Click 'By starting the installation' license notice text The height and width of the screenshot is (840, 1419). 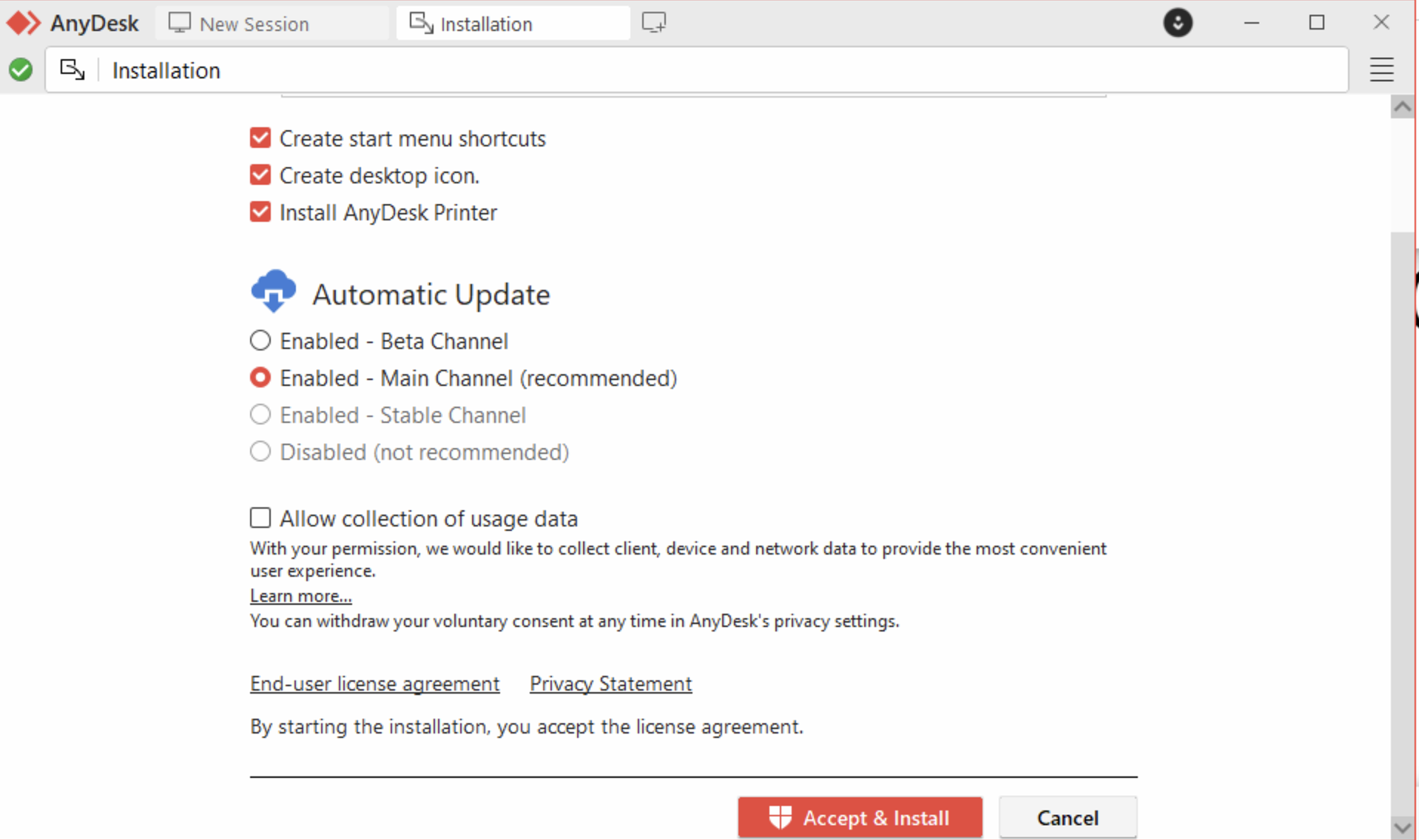[527, 727]
